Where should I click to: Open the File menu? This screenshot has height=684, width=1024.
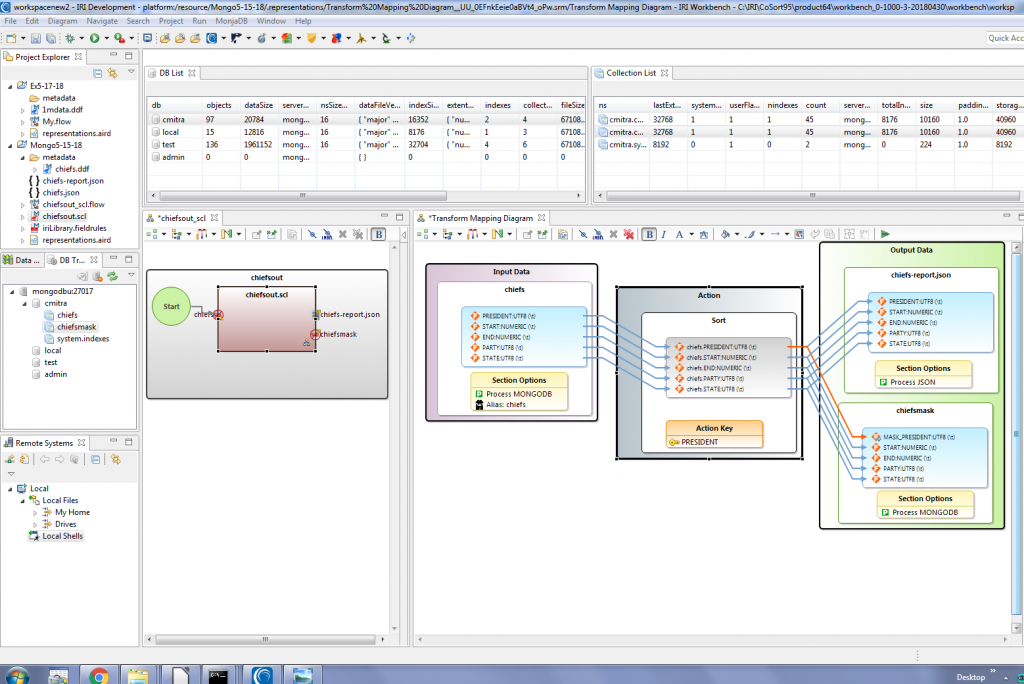(10, 21)
